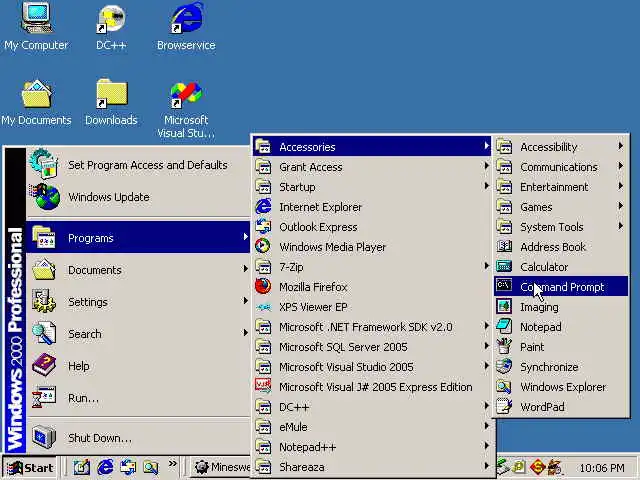Open the Documents menu item
The width and height of the screenshot is (640, 480).
138,269
